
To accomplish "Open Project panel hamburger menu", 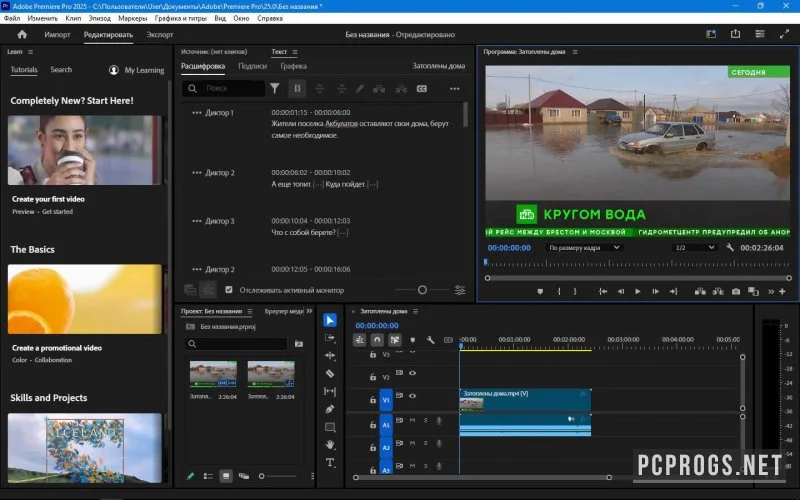I will (249, 311).
